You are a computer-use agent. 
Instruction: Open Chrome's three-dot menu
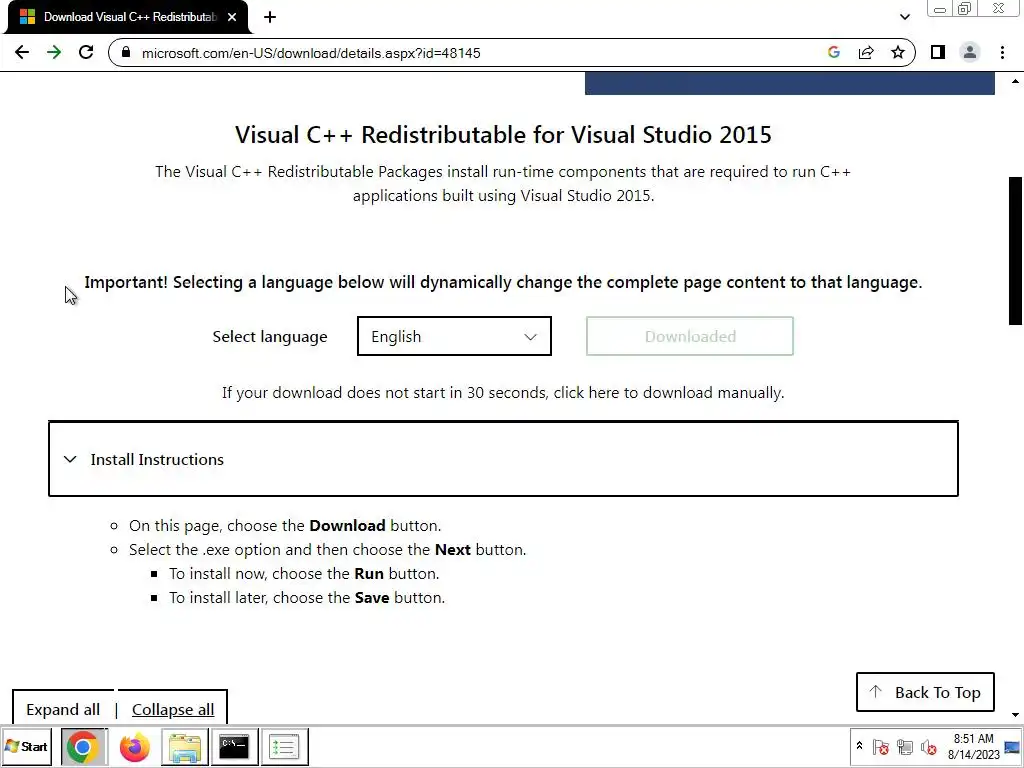1002,52
